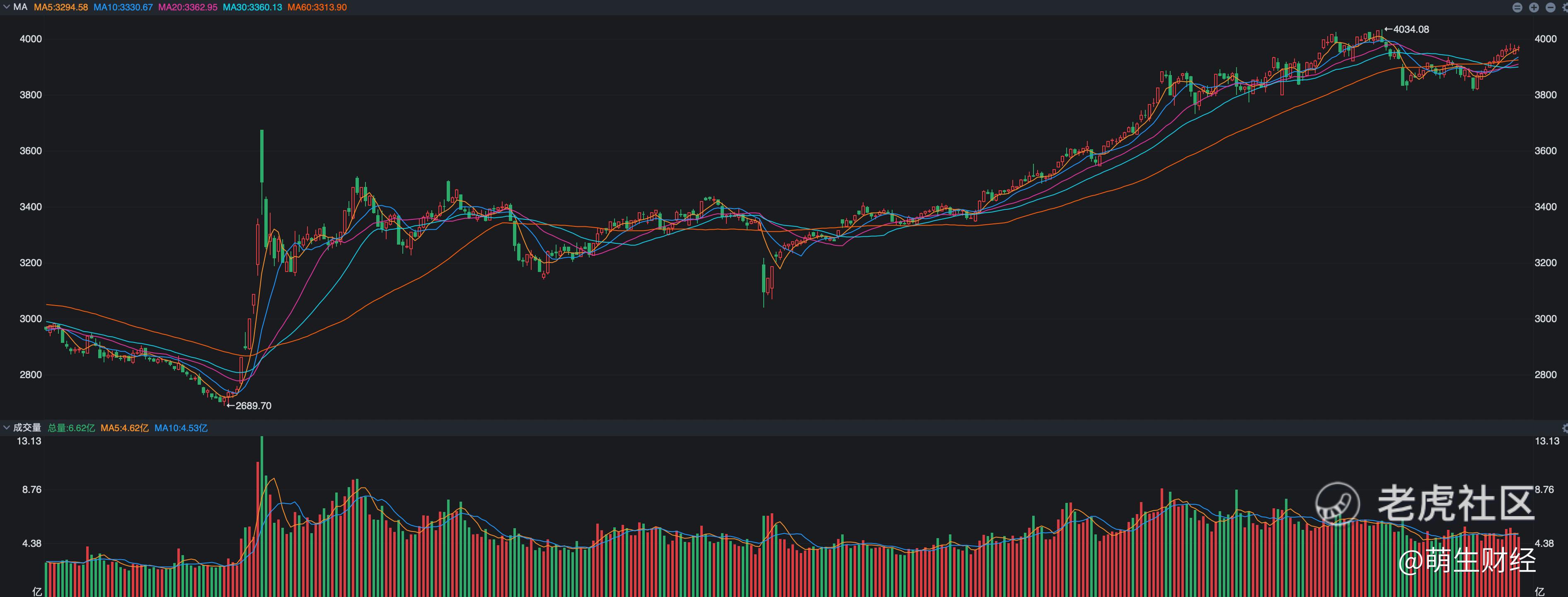Collapse the 成交量 volume panel chevron
The width and height of the screenshot is (1568, 597).
pyautogui.click(x=7, y=428)
